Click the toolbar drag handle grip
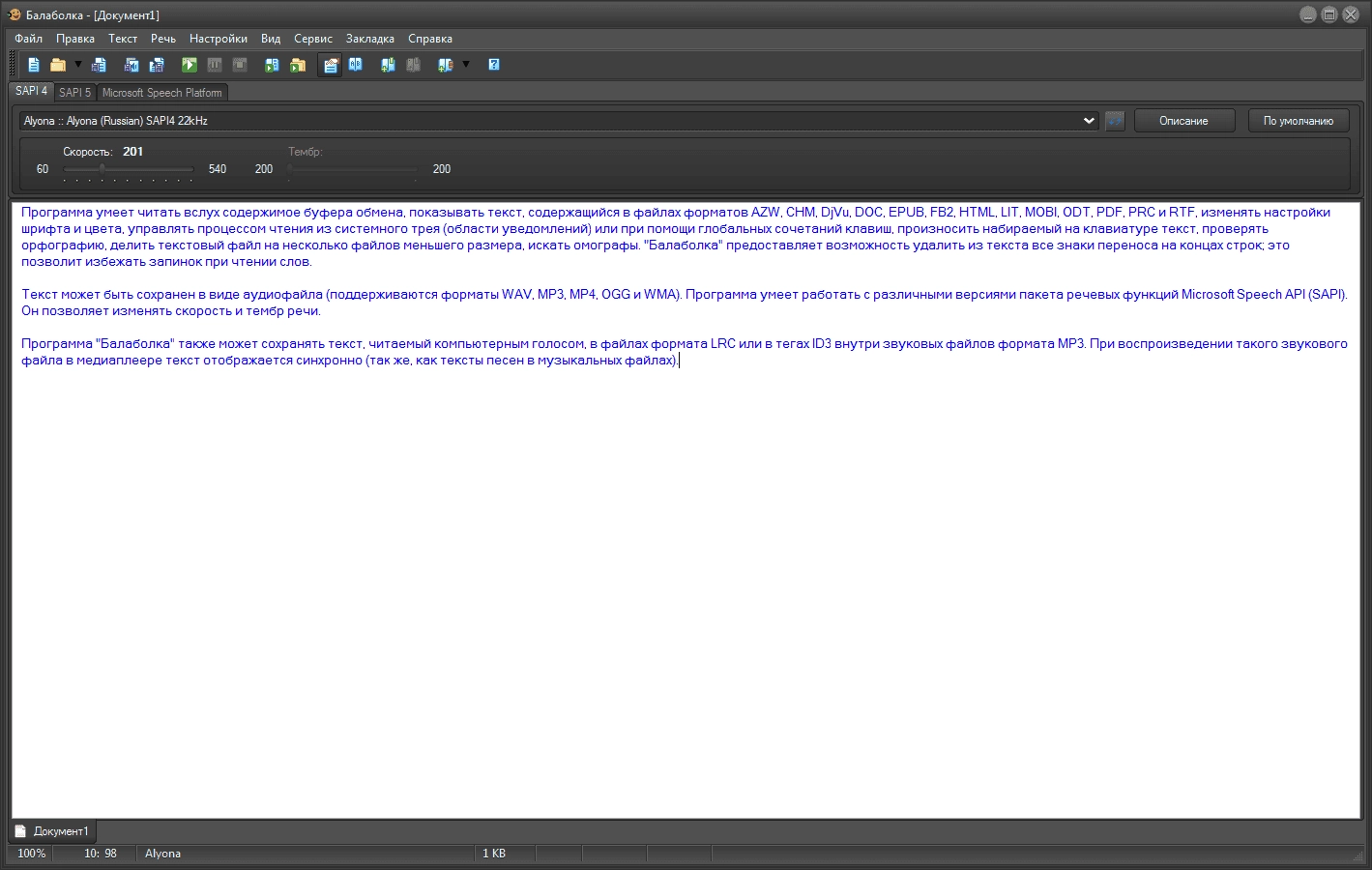The height and width of the screenshot is (870, 1372). coord(13,65)
